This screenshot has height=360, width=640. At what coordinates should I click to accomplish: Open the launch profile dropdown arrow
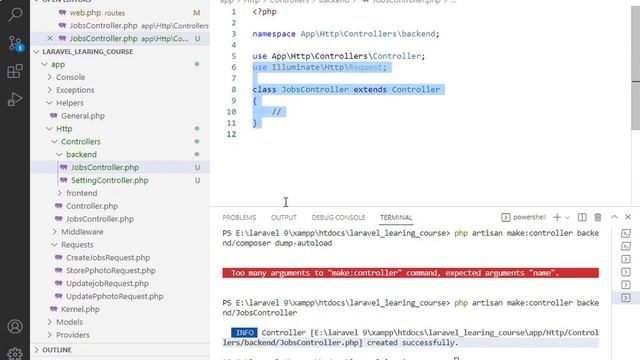point(567,218)
